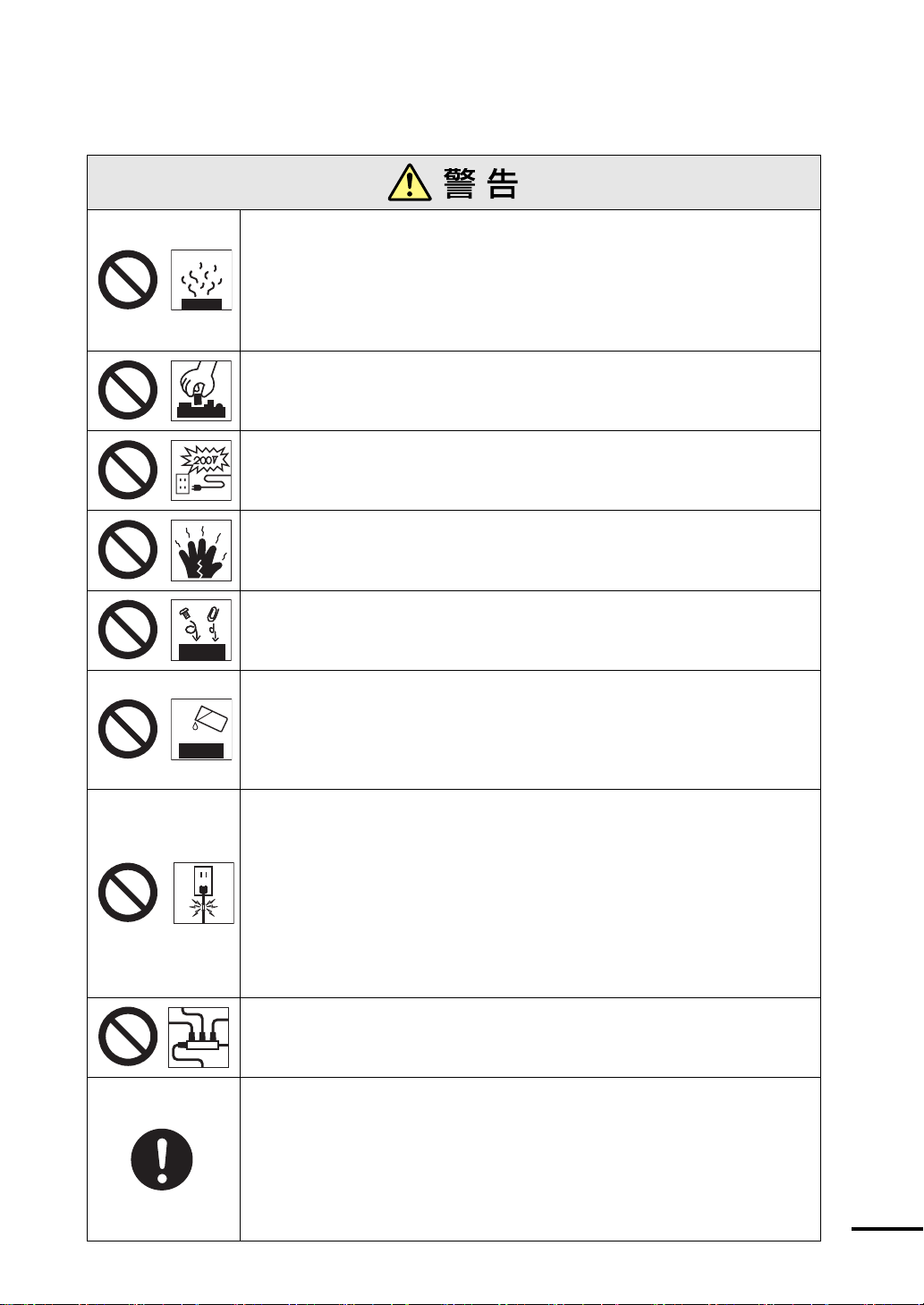Click the falling screw and paper clip pictogram
The width and height of the screenshot is (924, 1305).
pos(201,630)
